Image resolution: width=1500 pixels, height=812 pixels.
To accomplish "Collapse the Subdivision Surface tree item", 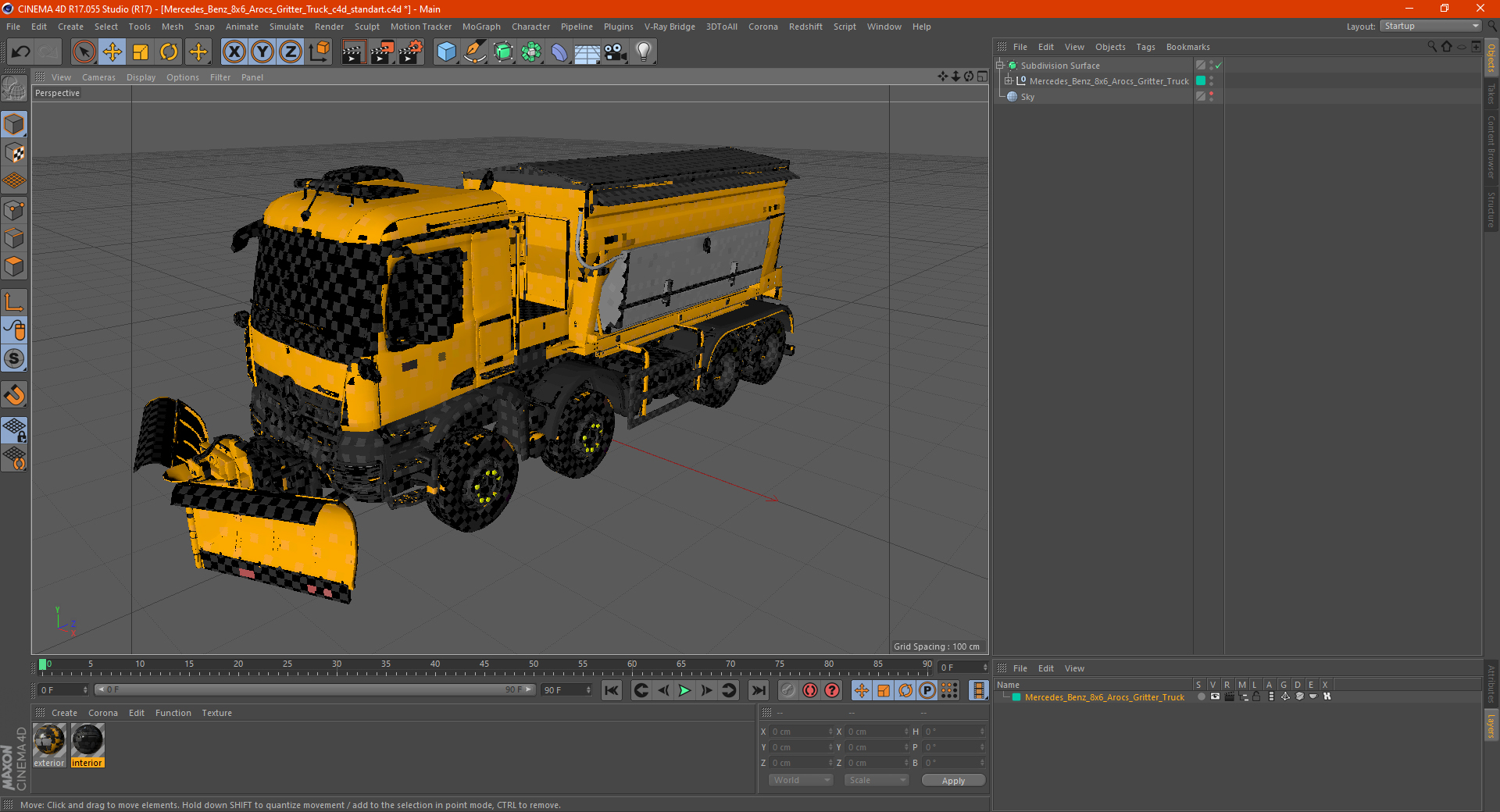I will coord(999,66).
